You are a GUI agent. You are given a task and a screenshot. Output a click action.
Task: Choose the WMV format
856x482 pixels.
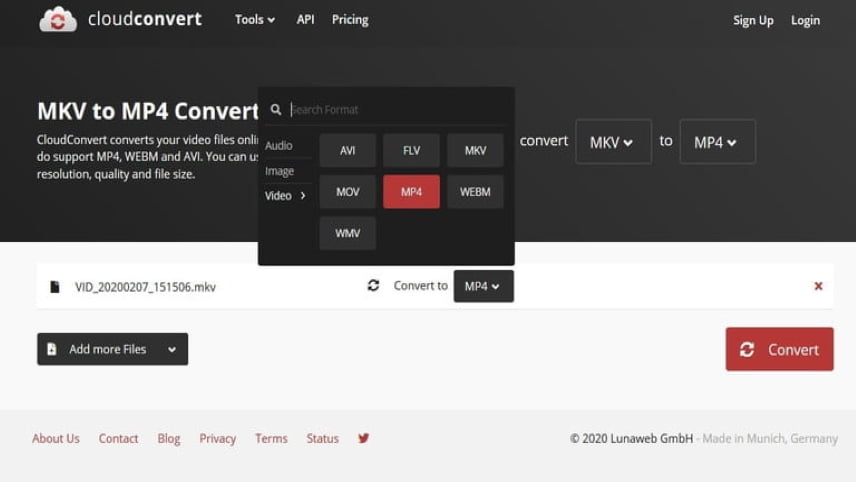point(348,233)
